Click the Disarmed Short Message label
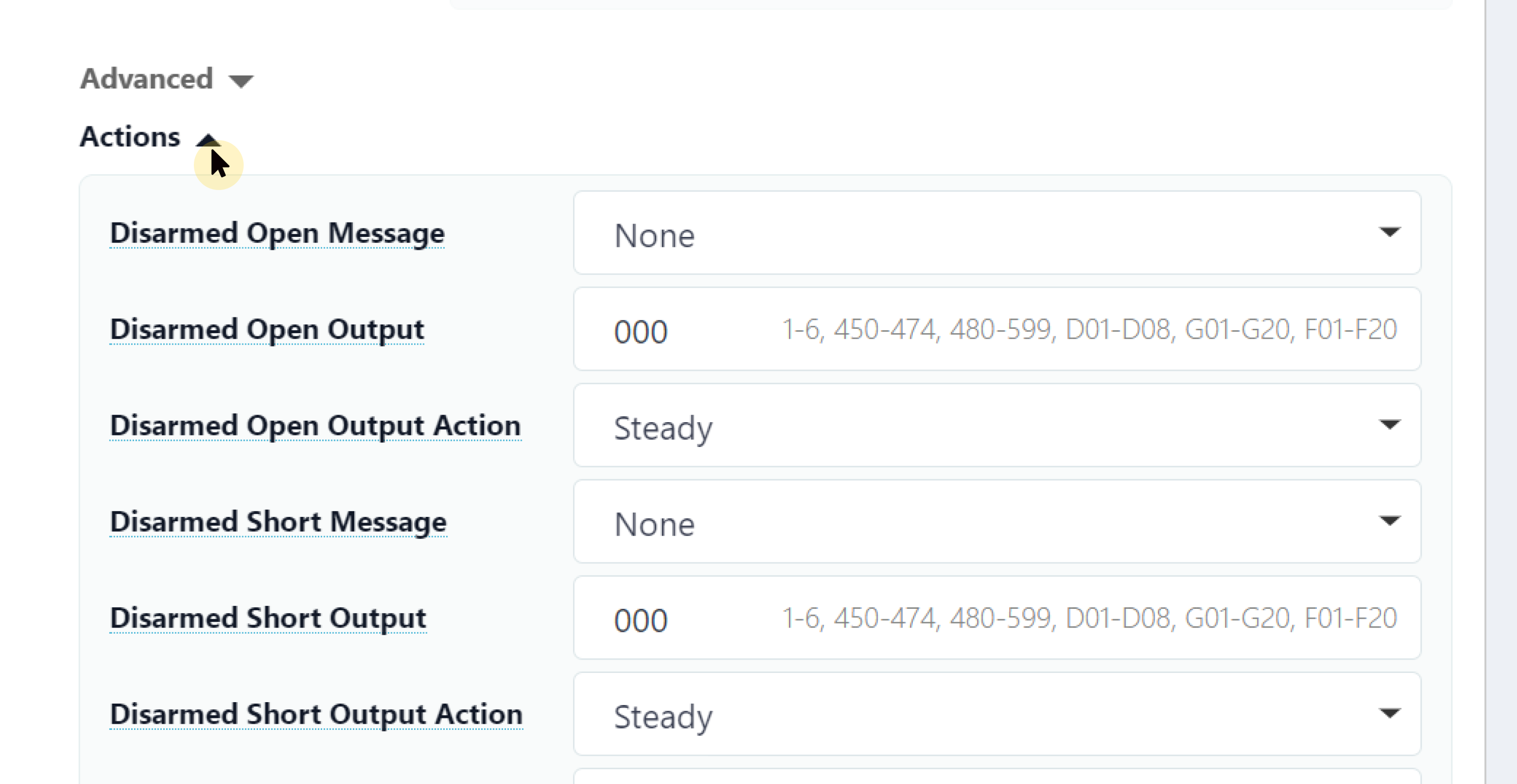1517x784 pixels. (278, 522)
